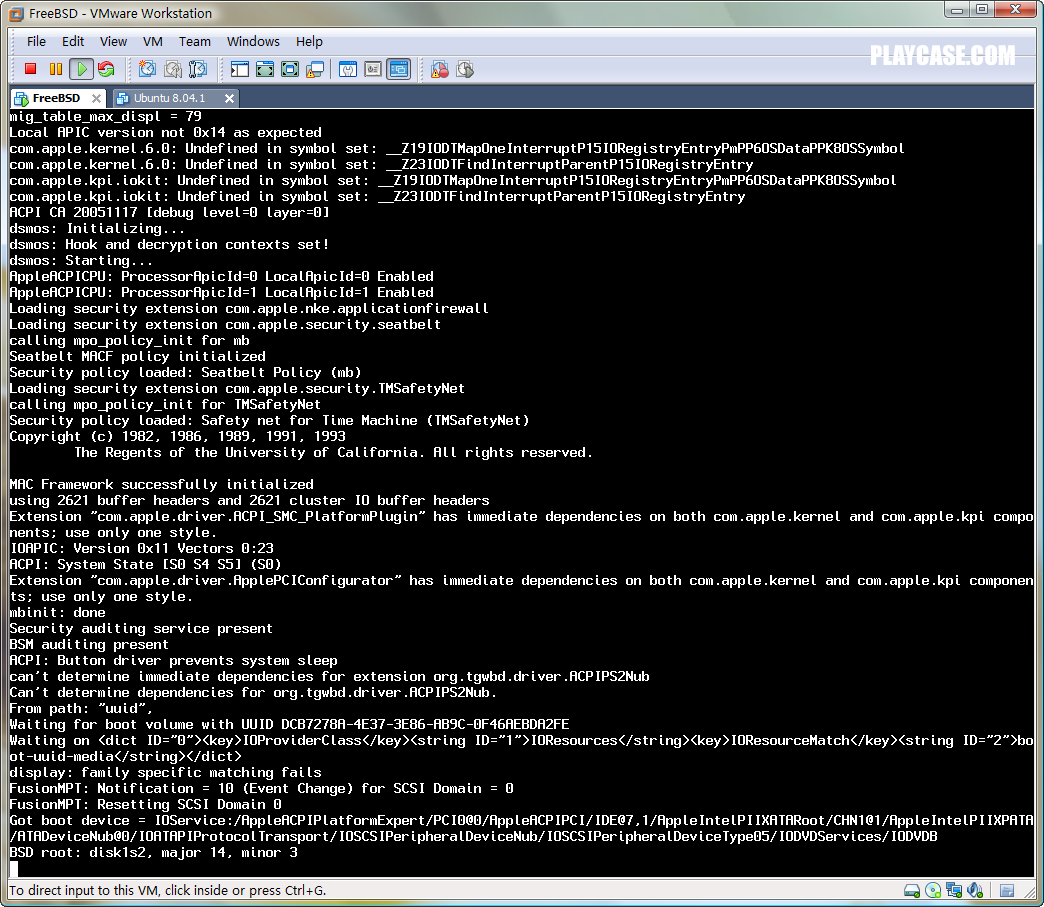Power off the VM with the red stop icon
The width and height of the screenshot is (1044, 907).
30,69
